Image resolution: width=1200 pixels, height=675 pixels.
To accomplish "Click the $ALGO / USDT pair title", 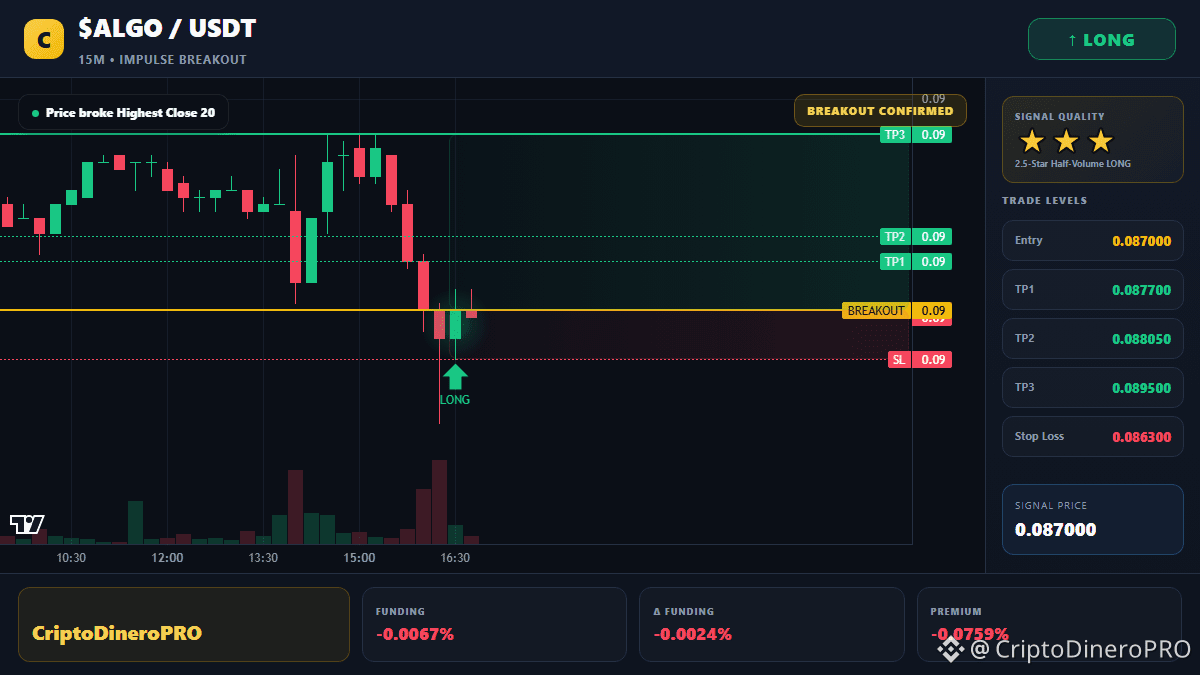I will tap(167, 29).
